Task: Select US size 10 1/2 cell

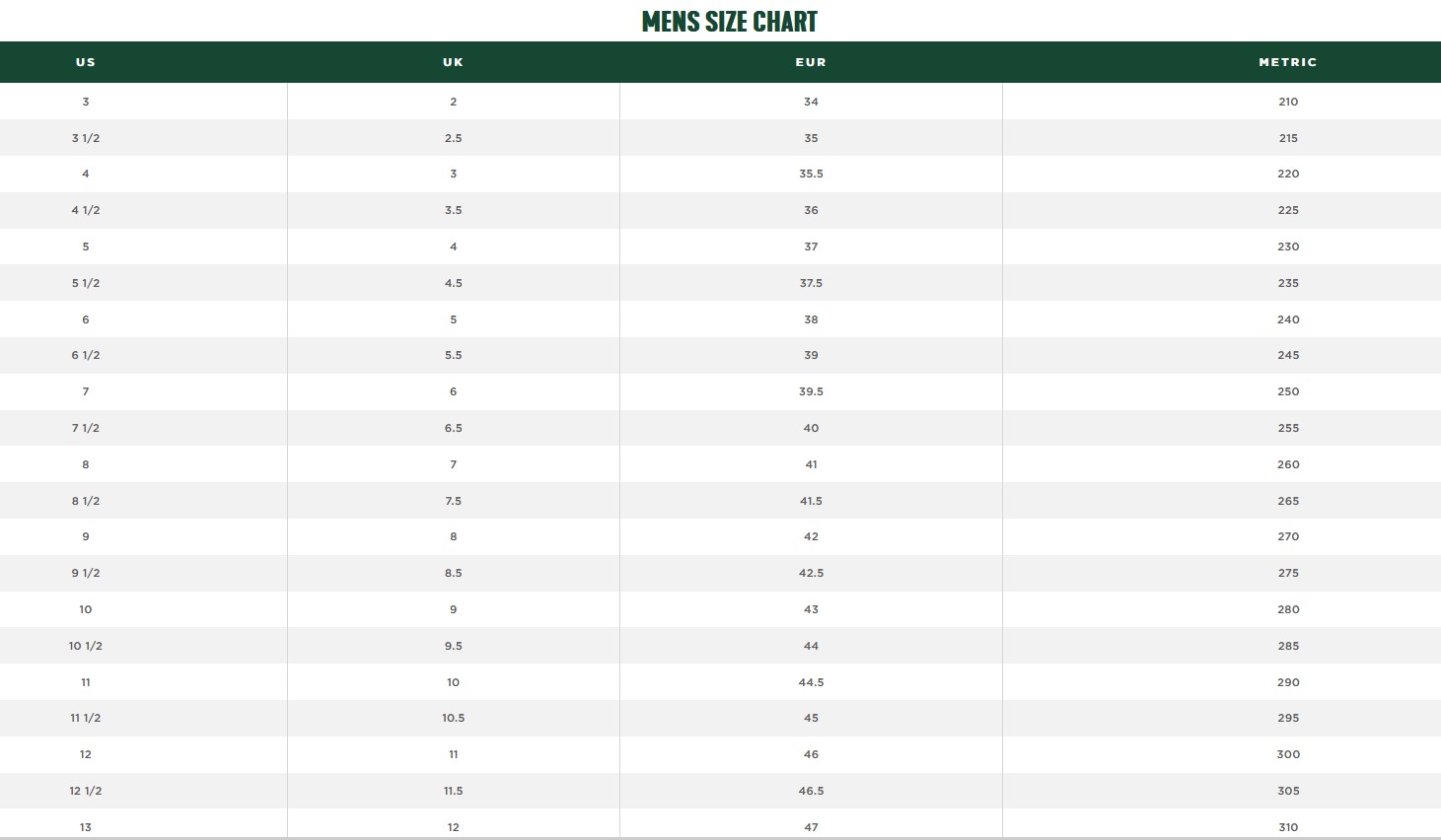Action: point(86,646)
